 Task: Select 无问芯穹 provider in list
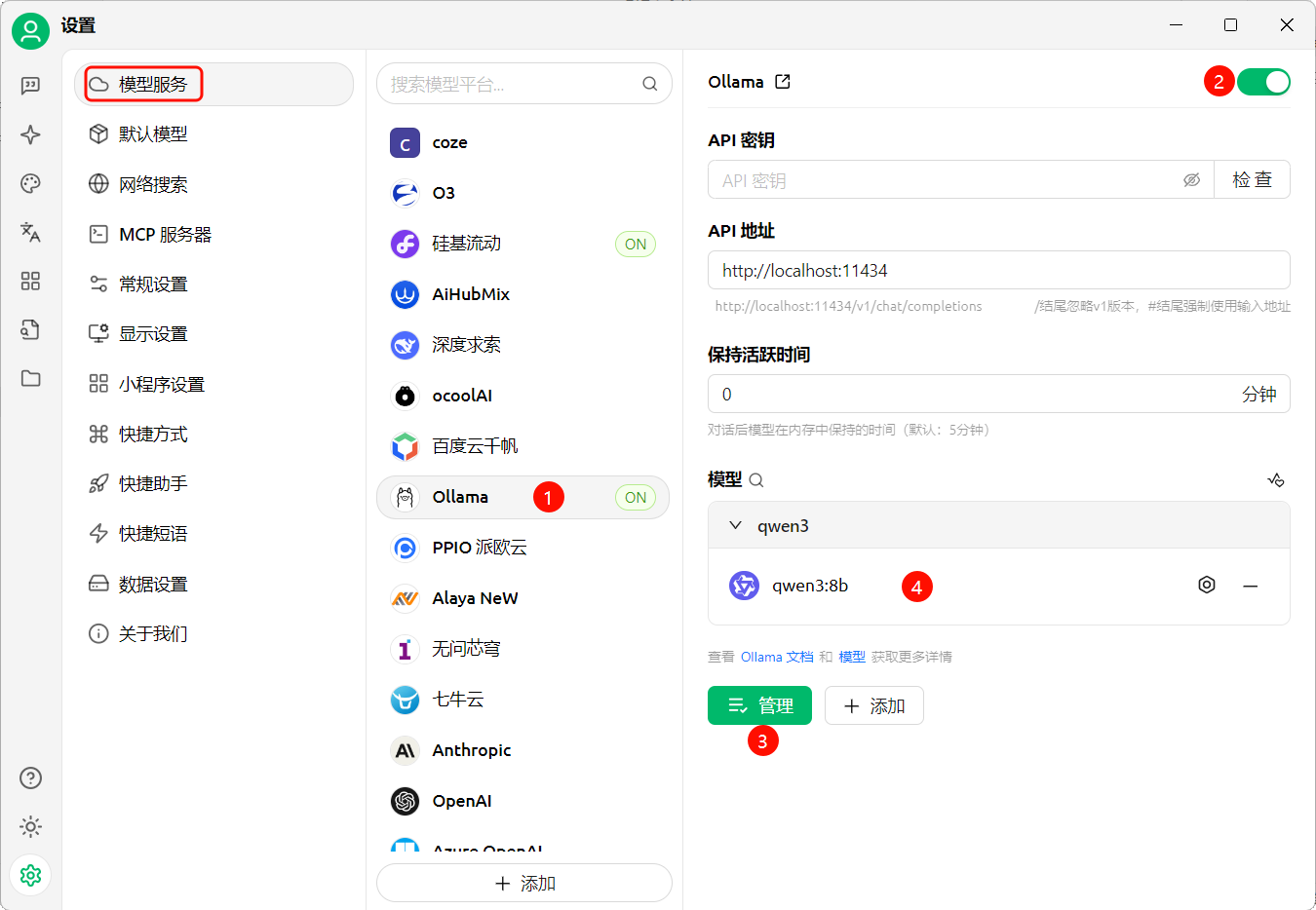(523, 649)
